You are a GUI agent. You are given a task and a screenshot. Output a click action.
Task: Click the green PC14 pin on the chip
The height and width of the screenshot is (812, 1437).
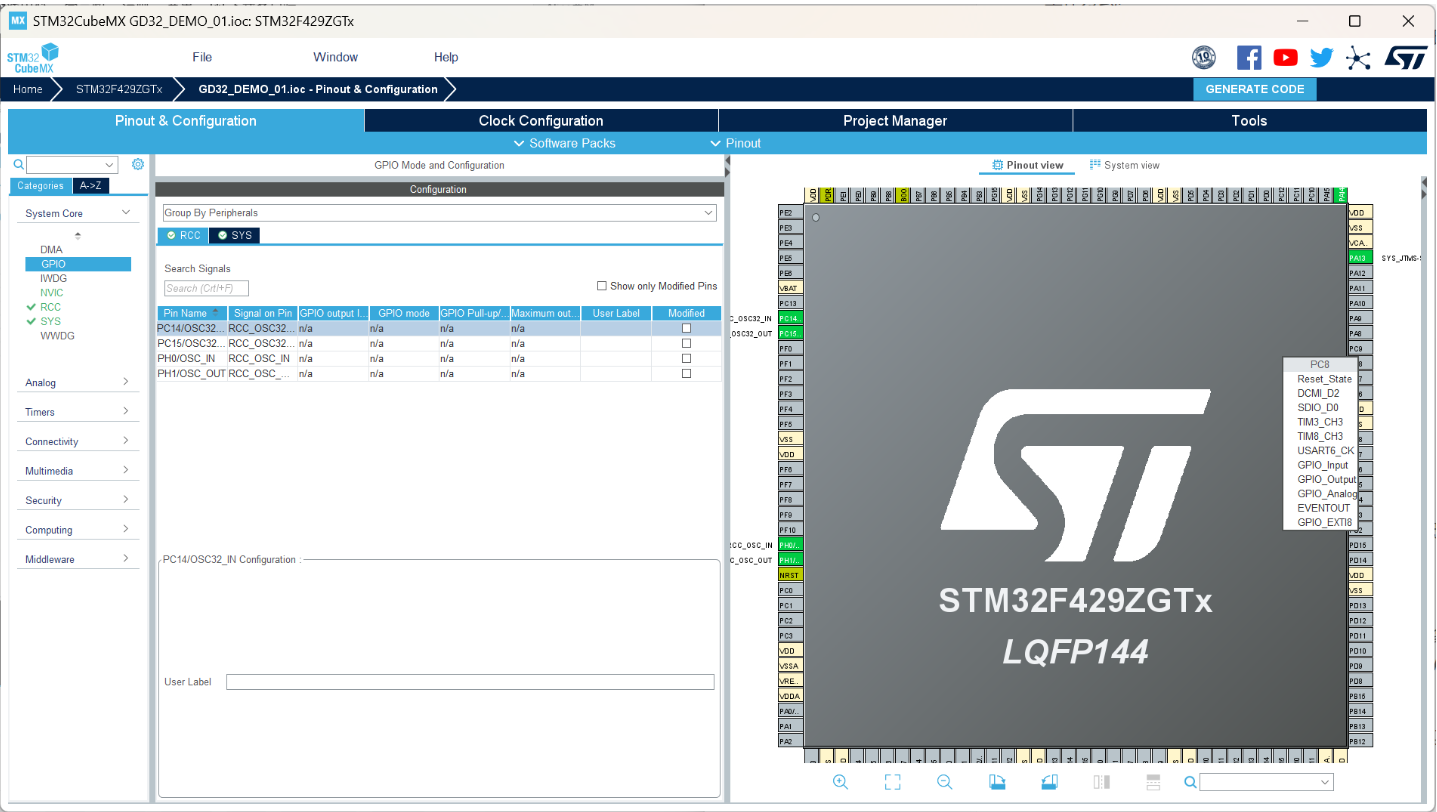tap(790, 318)
